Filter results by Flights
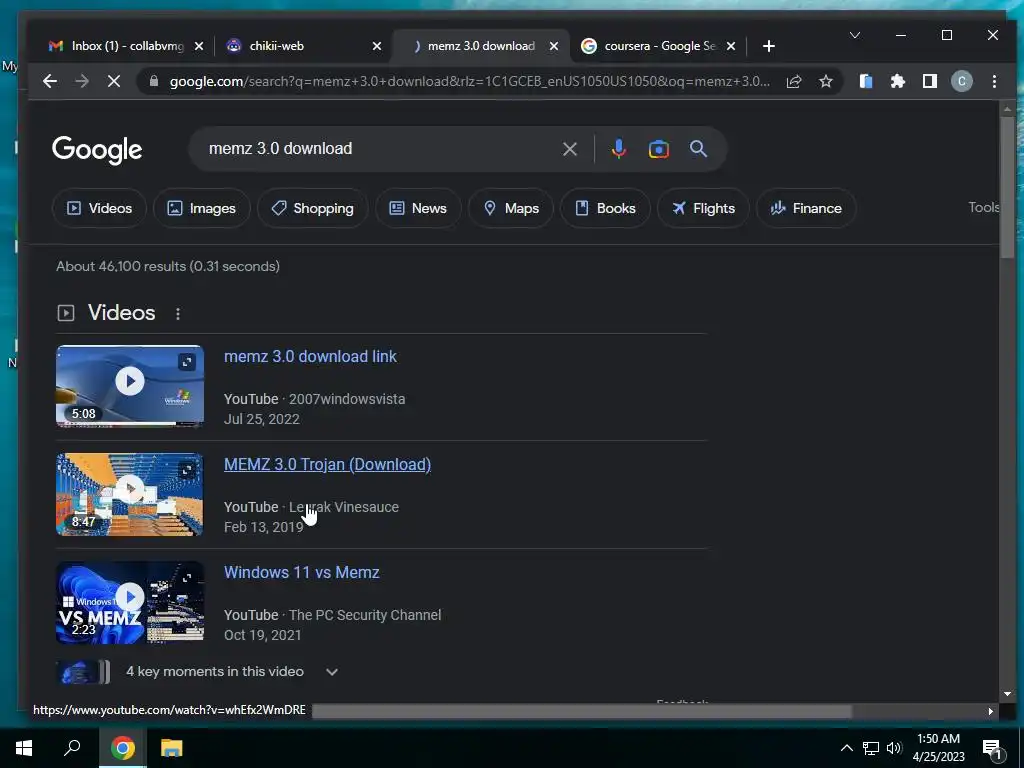Image resolution: width=1024 pixels, height=768 pixels. pyautogui.click(x=703, y=208)
